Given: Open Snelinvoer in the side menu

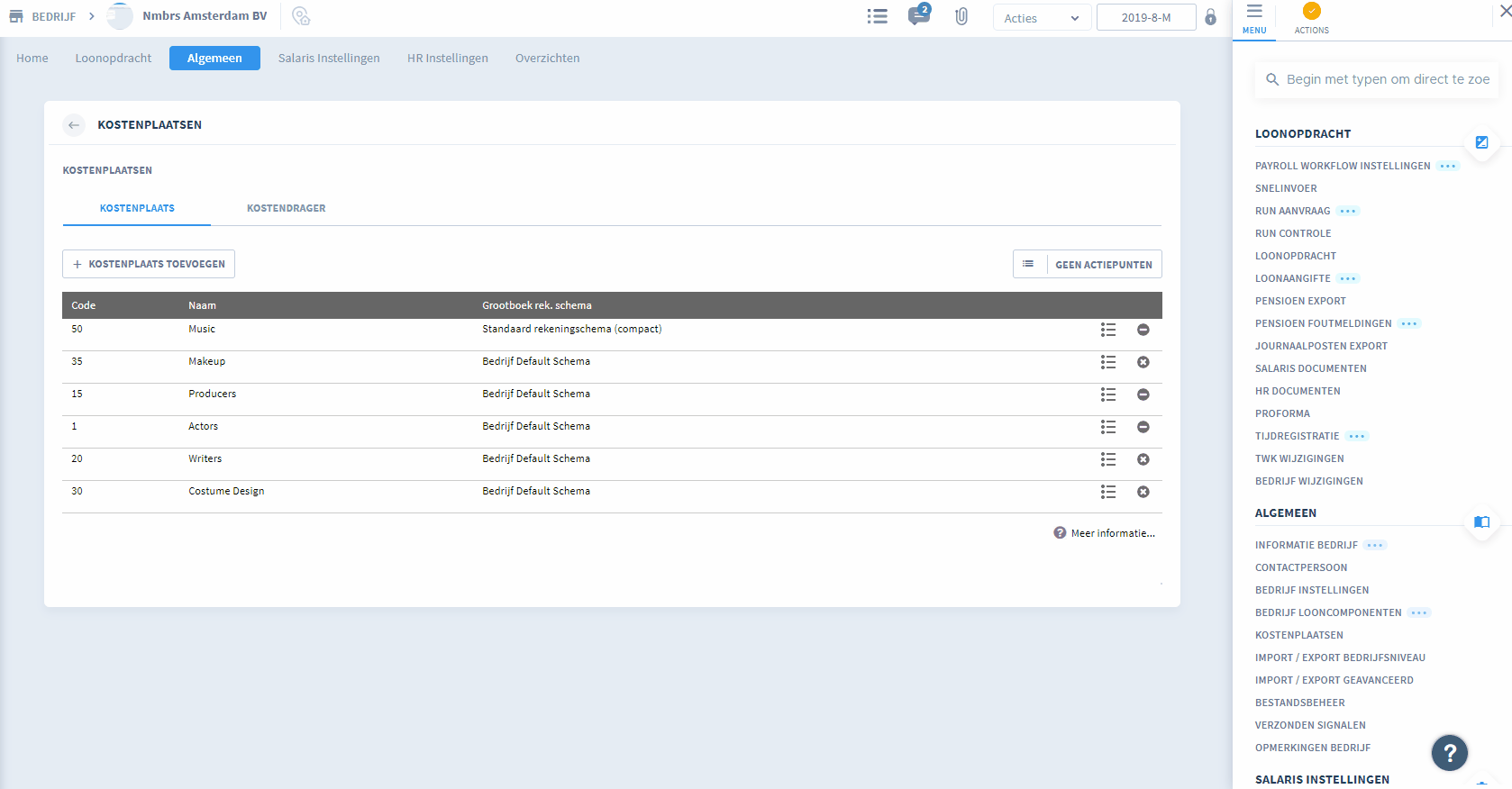Looking at the screenshot, I should click(1286, 188).
